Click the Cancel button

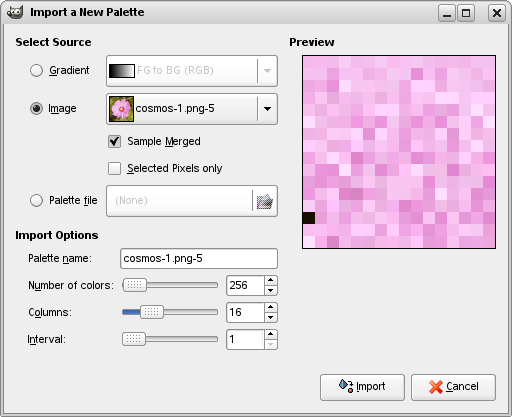tap(453, 387)
